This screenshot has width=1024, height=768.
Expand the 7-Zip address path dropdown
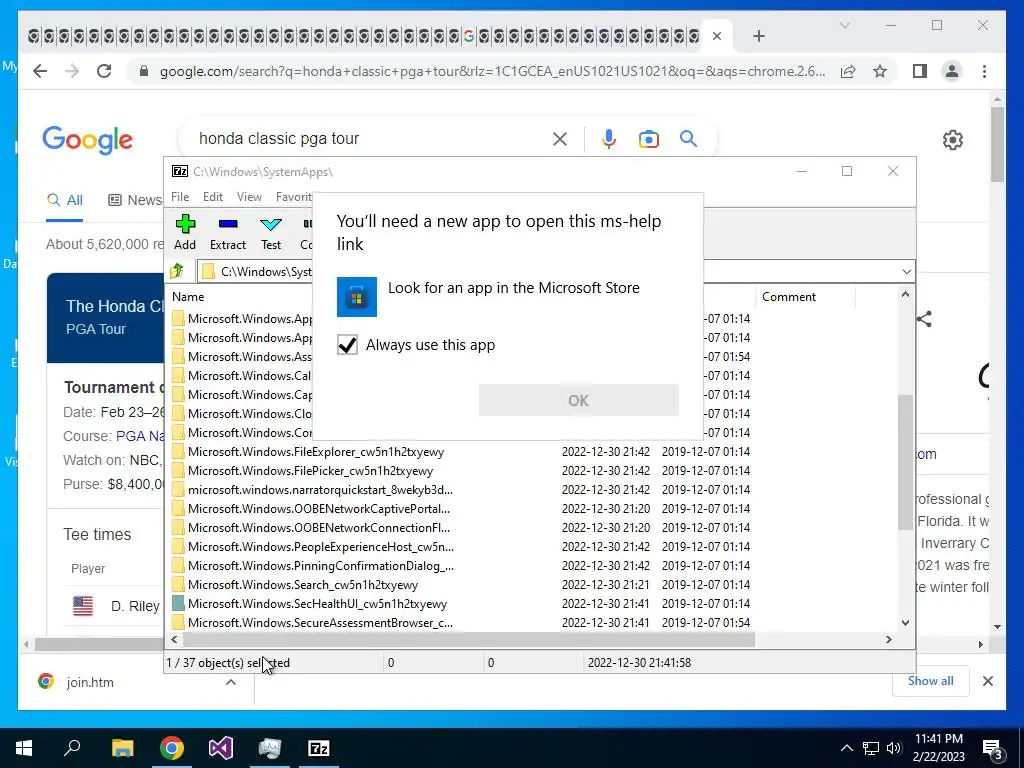tap(906, 272)
